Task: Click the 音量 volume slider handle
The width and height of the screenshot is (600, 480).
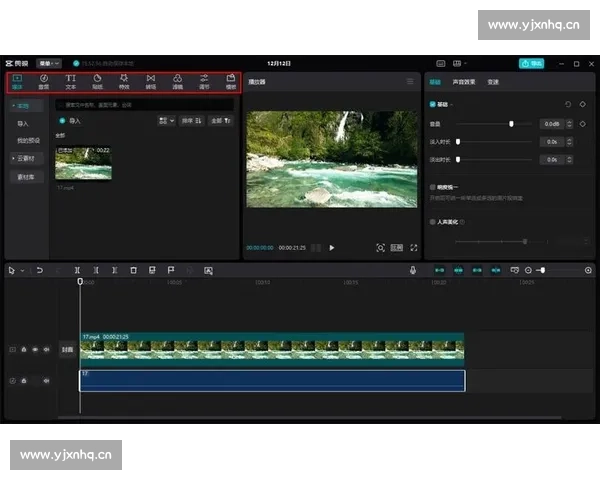Action: (x=511, y=124)
